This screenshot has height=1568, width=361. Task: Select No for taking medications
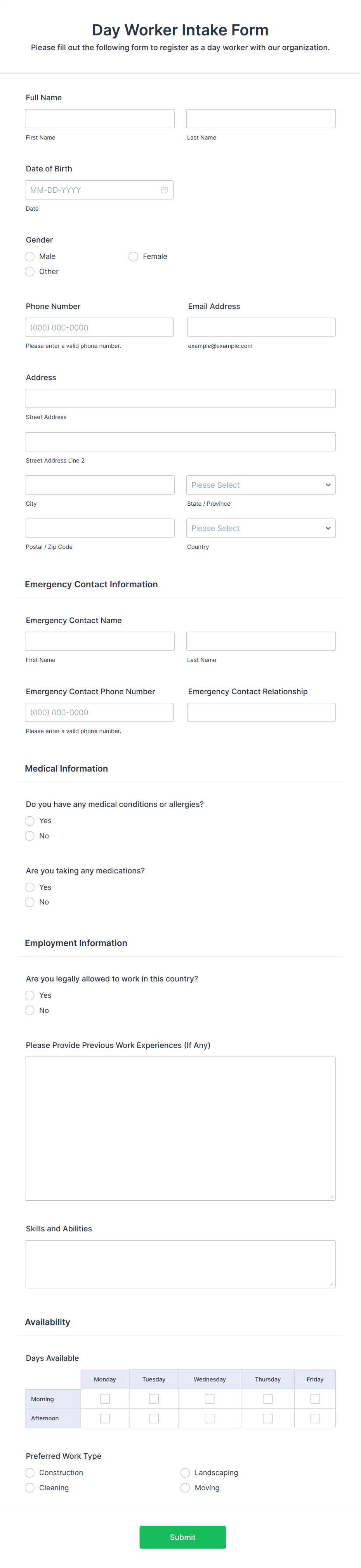[30, 901]
